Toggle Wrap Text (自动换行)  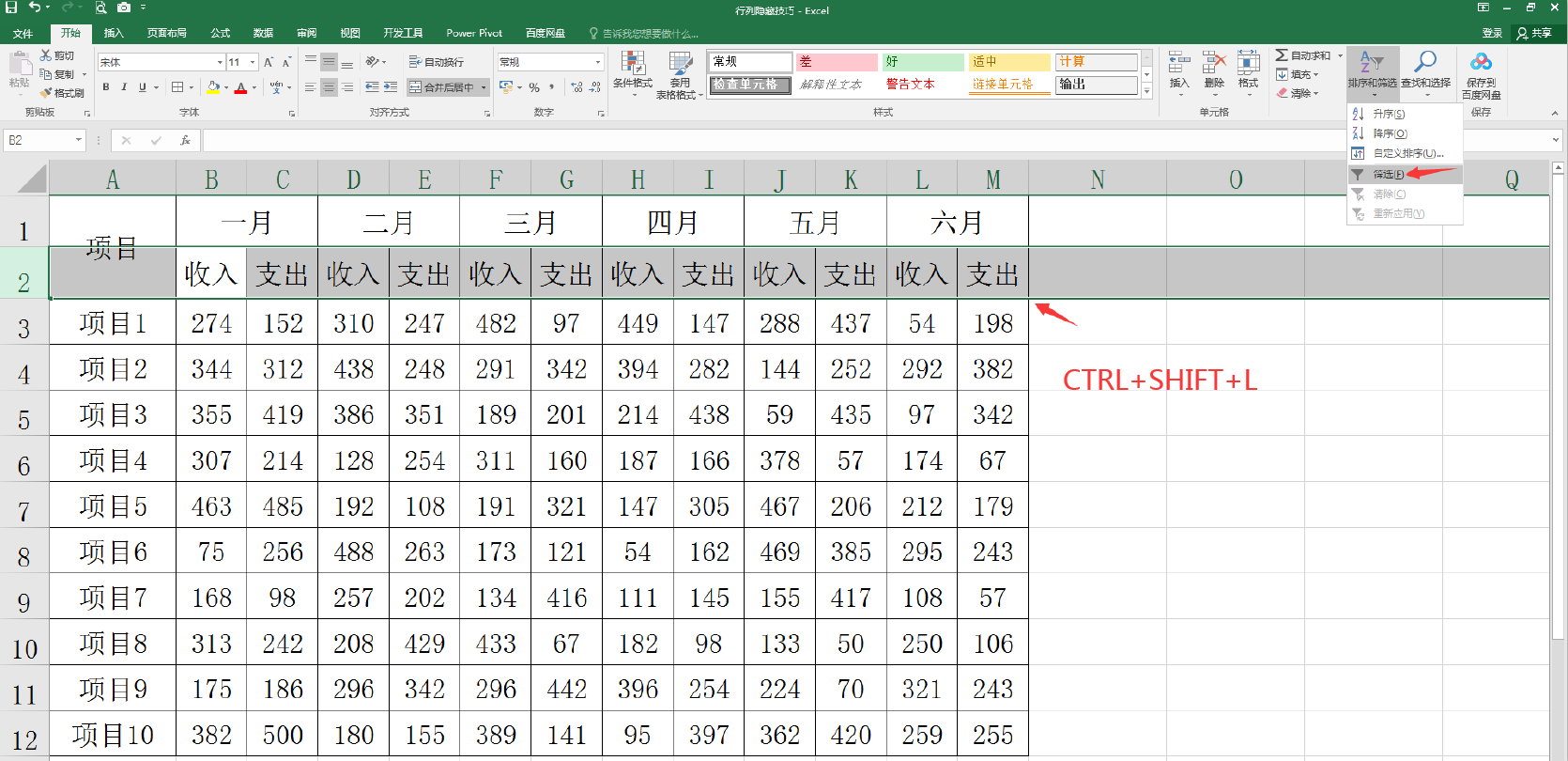pyautogui.click(x=437, y=62)
